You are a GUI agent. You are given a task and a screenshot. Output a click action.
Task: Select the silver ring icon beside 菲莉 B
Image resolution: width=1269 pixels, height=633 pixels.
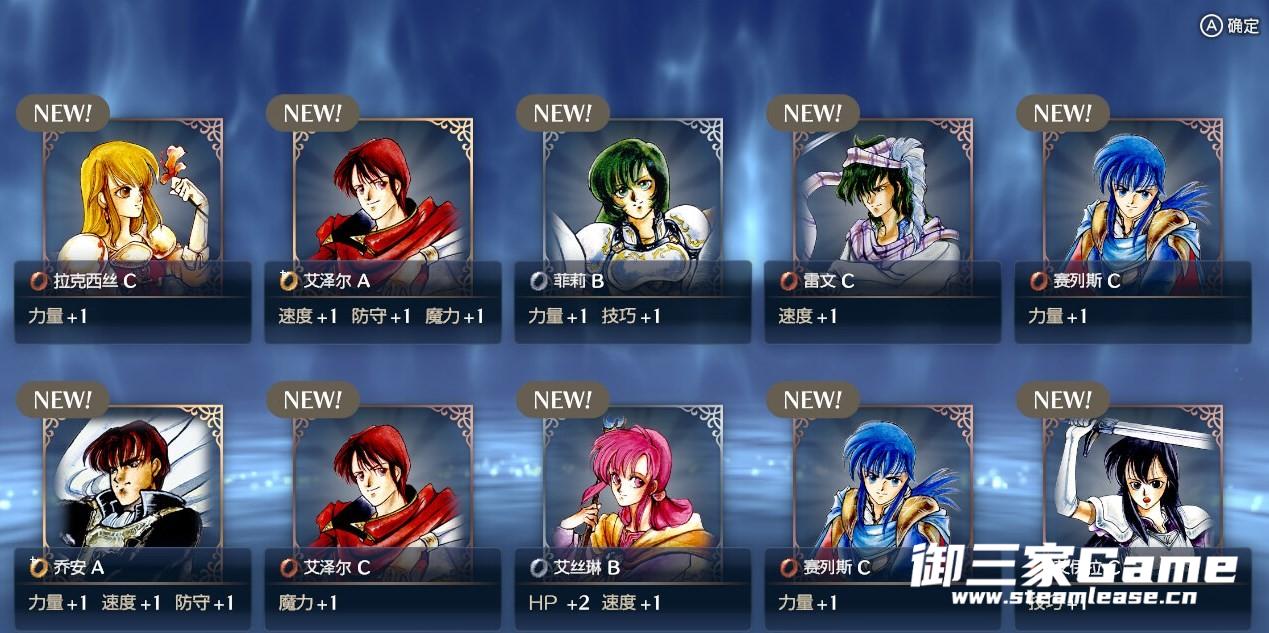(538, 281)
